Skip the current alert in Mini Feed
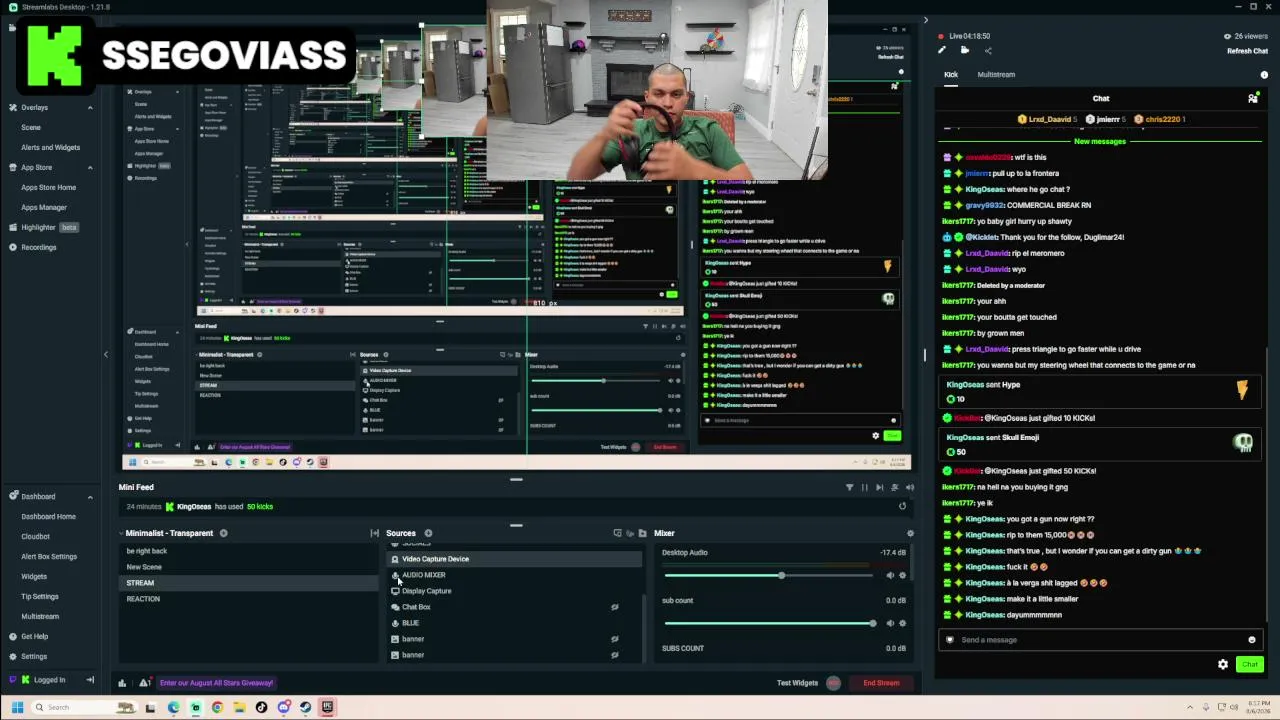The image size is (1280, 720). point(879,487)
